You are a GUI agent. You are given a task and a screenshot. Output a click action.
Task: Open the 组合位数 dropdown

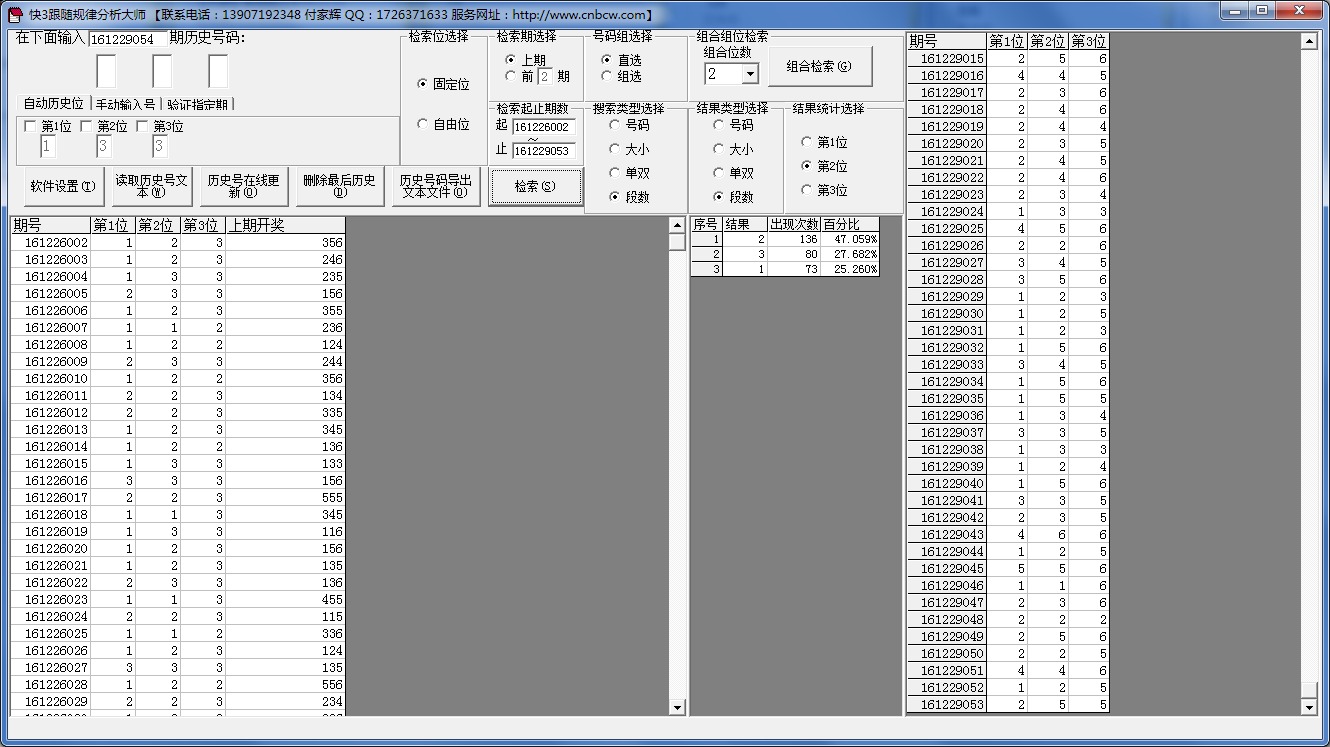coord(750,74)
